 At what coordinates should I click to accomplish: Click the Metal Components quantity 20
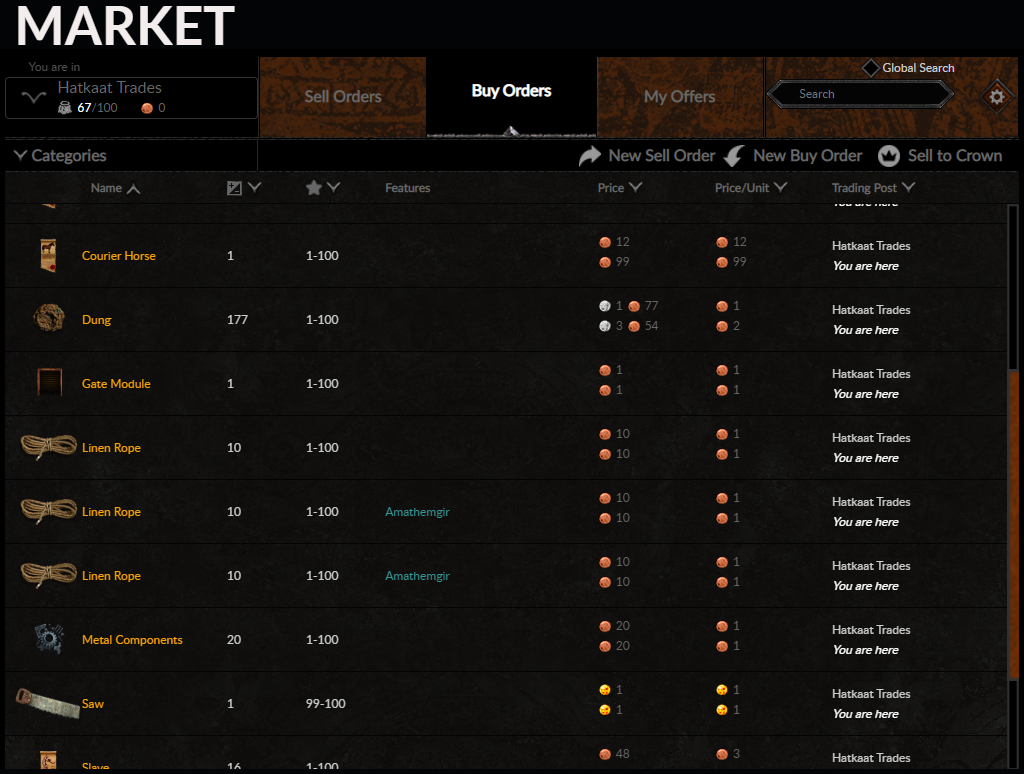click(x=234, y=639)
